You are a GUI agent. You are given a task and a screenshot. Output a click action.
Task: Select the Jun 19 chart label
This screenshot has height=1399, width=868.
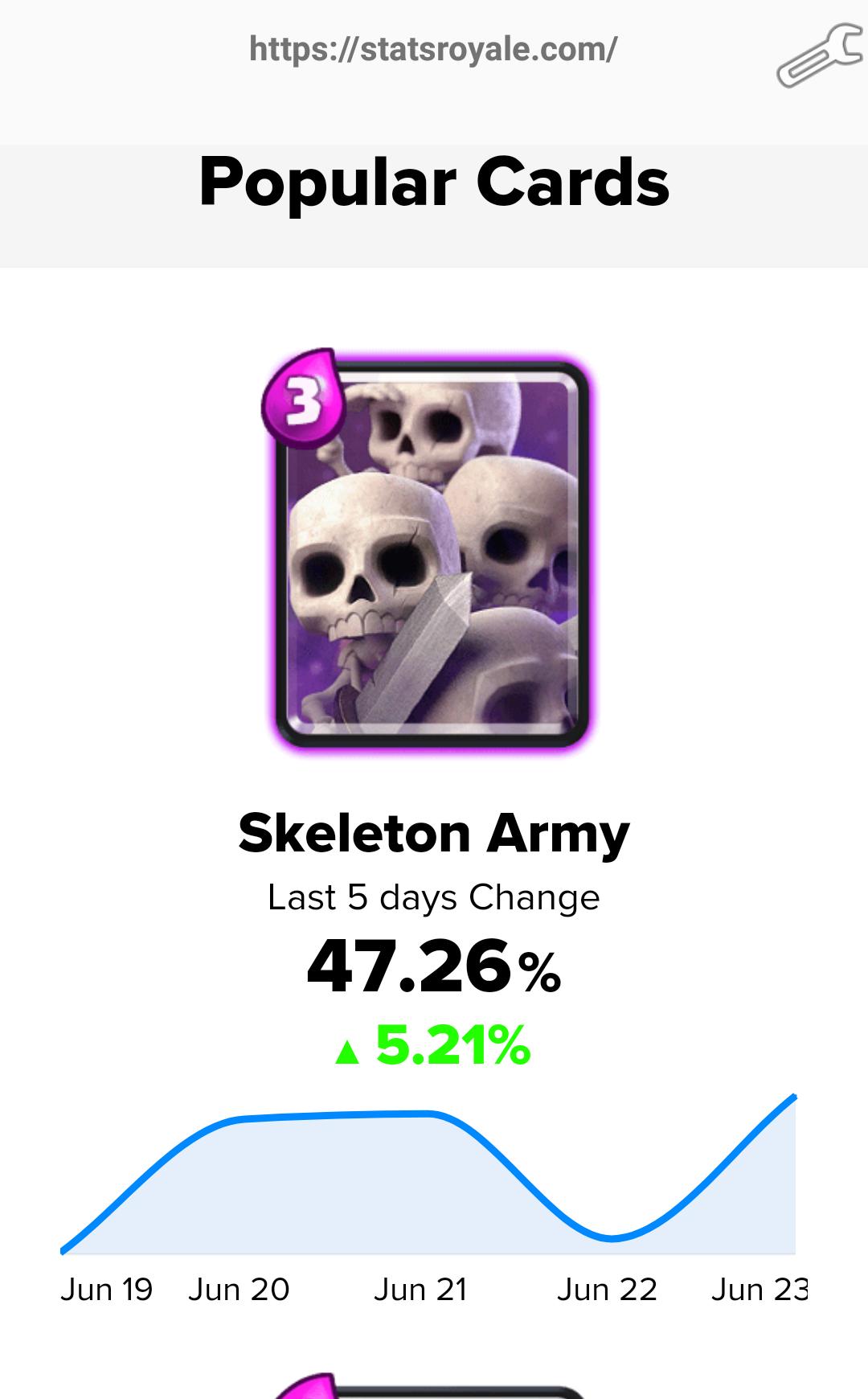[106, 1289]
